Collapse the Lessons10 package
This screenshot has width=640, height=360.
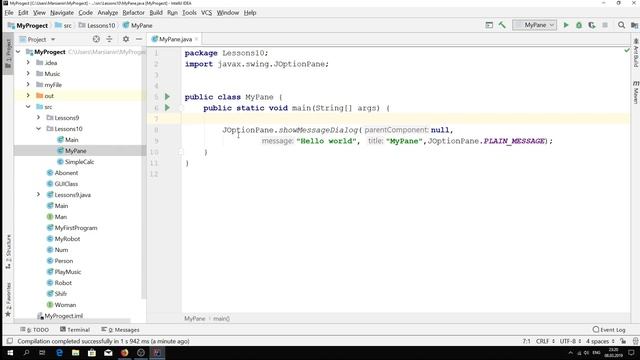[x=39, y=129]
